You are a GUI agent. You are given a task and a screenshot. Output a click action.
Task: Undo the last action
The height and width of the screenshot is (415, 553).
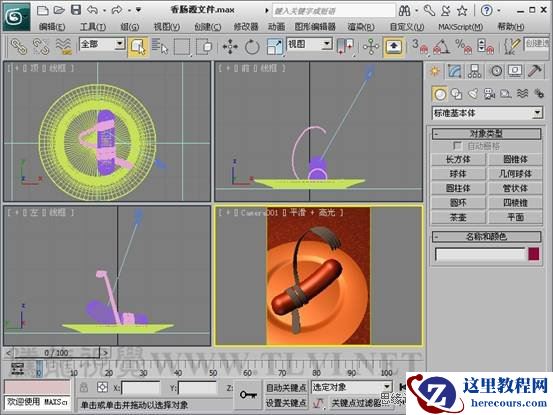[92, 10]
